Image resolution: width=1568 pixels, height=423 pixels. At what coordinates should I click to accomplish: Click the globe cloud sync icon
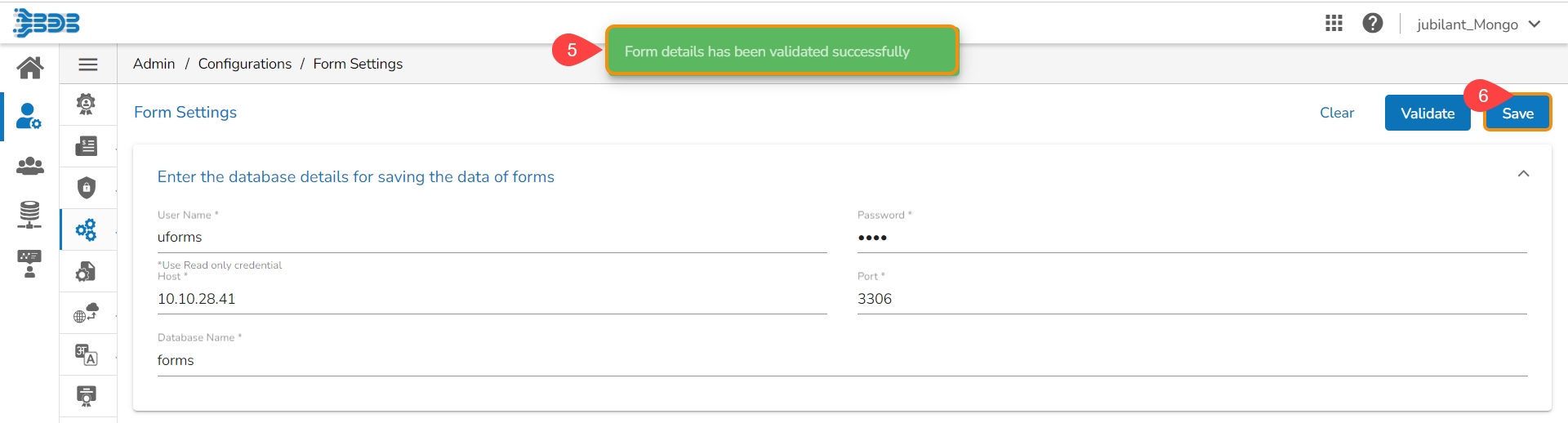(86, 313)
